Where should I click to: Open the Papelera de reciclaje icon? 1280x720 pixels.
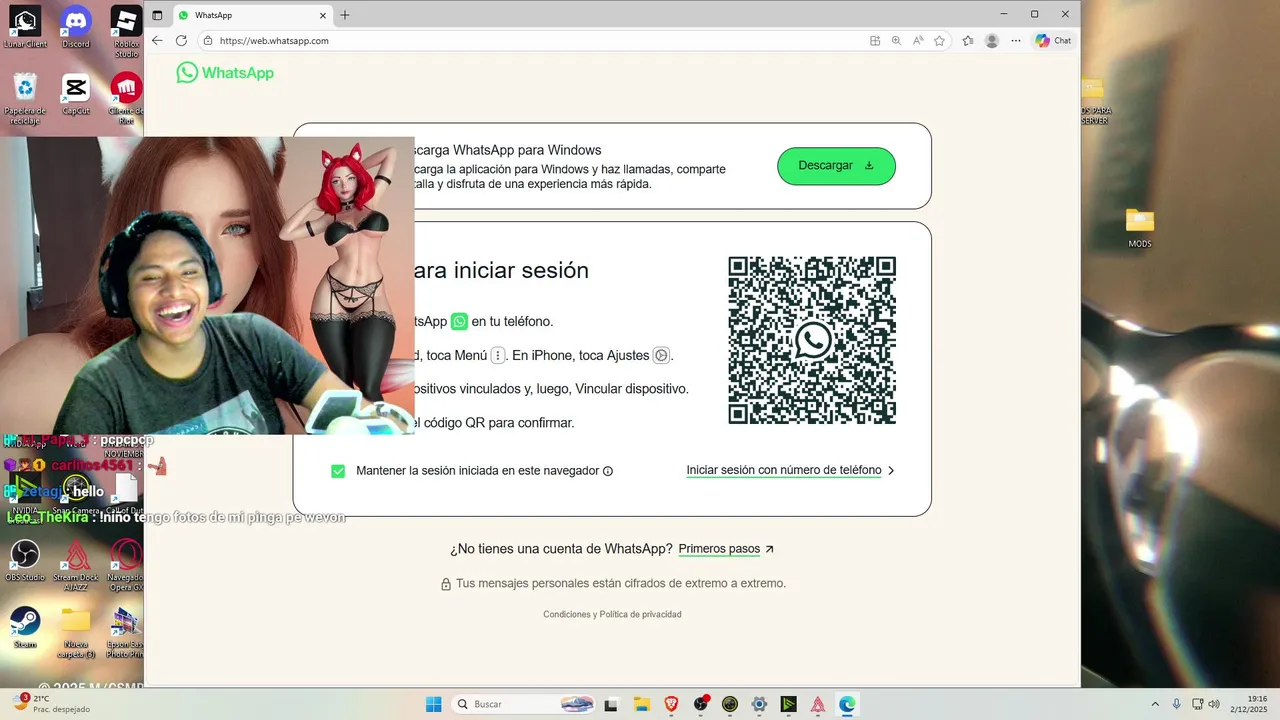click(25, 99)
